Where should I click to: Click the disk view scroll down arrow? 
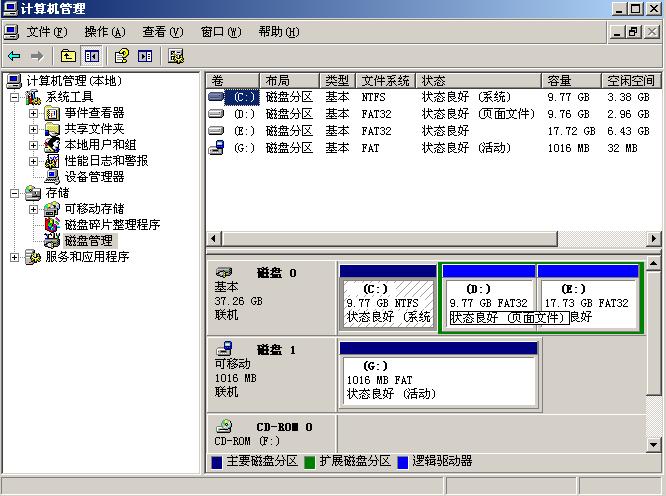[653, 445]
